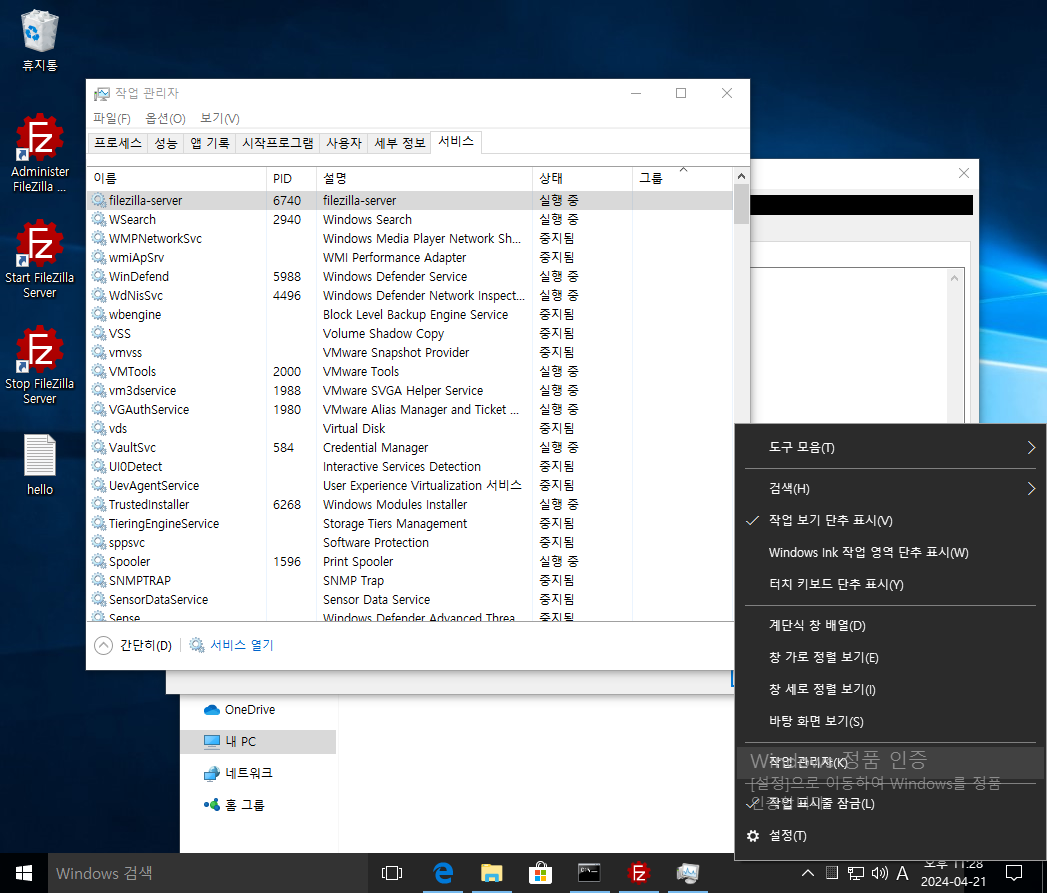Viewport: 1047px width, 893px height.
Task: Click the gear icon beside 서비스 열기
Action: tap(197, 645)
